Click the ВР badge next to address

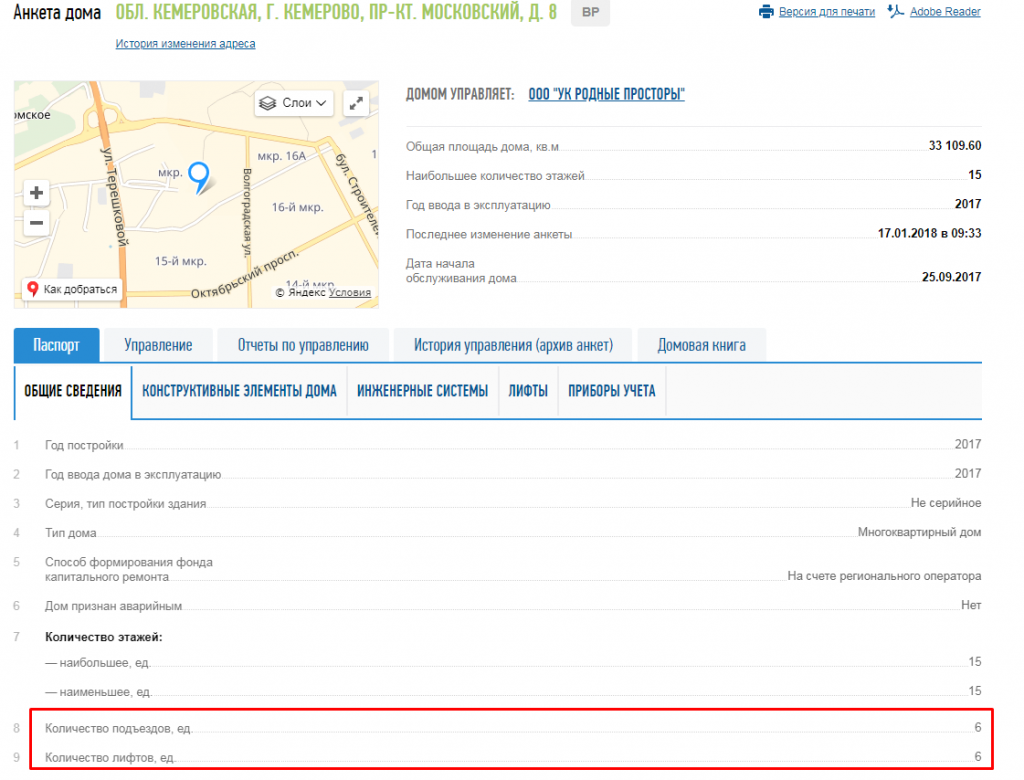pos(589,13)
